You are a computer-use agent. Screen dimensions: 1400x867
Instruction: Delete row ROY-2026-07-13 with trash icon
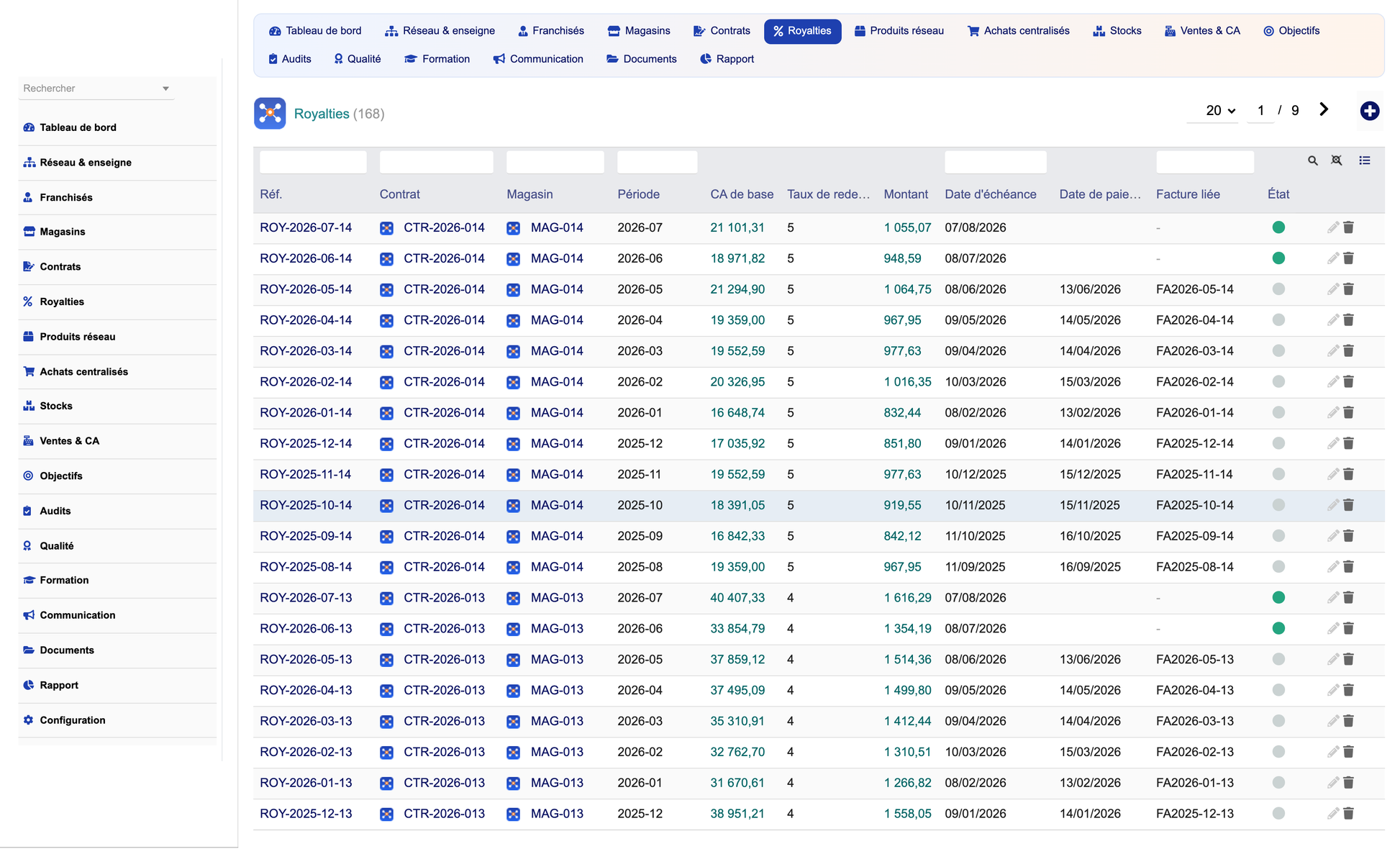point(1348,598)
